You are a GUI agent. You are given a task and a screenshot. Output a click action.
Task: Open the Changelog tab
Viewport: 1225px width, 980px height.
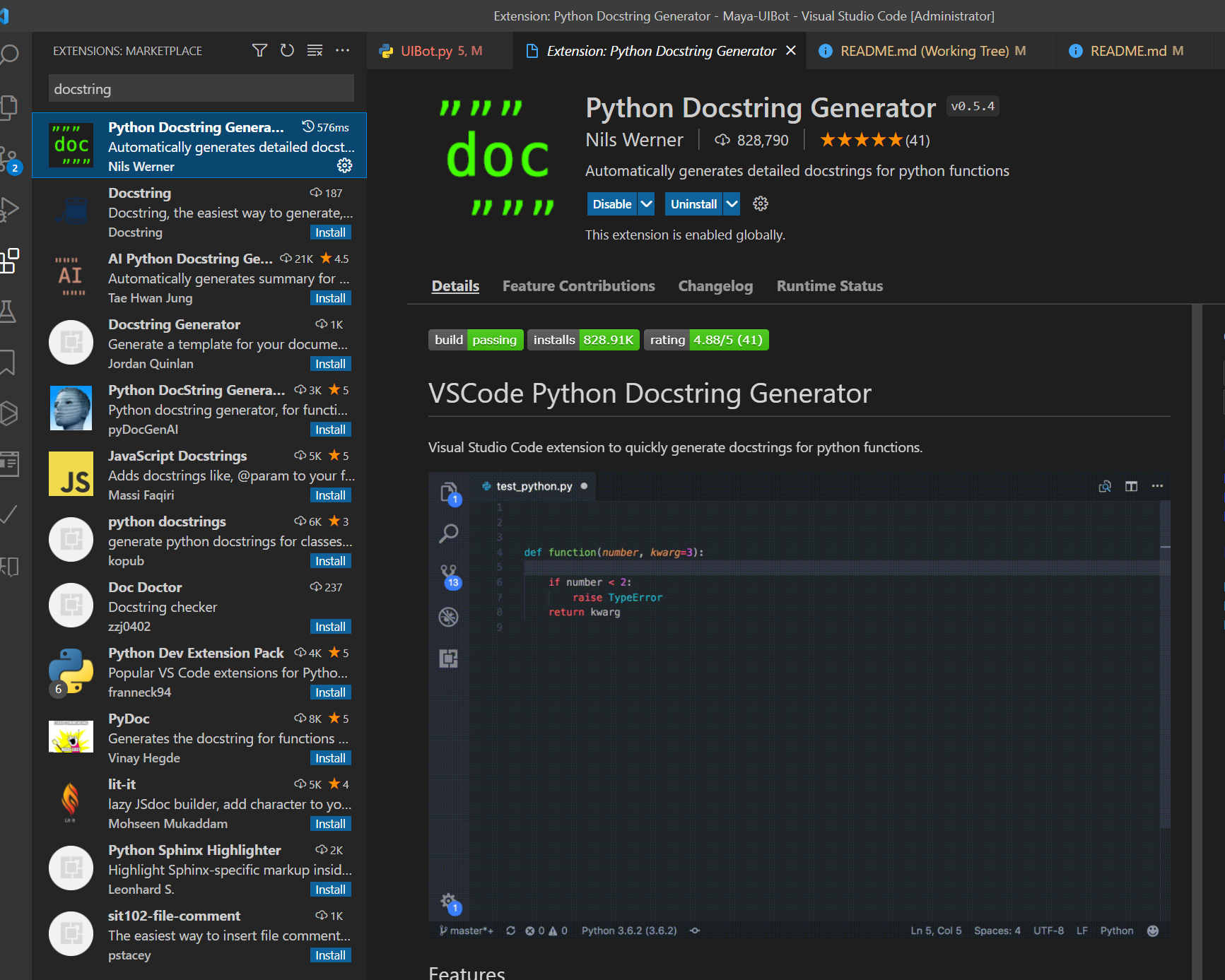[x=715, y=286]
